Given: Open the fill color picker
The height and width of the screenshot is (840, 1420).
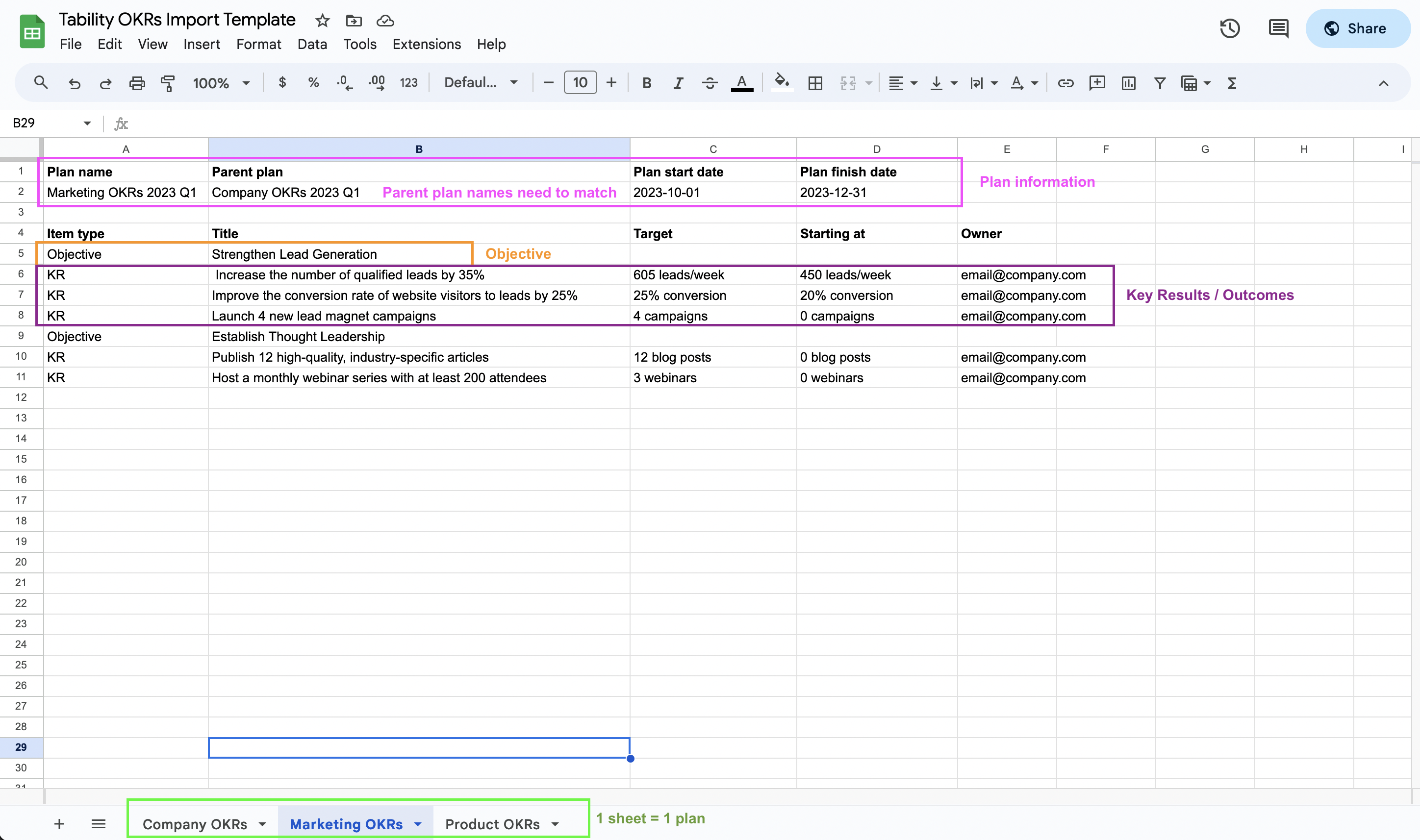Looking at the screenshot, I should 782,83.
